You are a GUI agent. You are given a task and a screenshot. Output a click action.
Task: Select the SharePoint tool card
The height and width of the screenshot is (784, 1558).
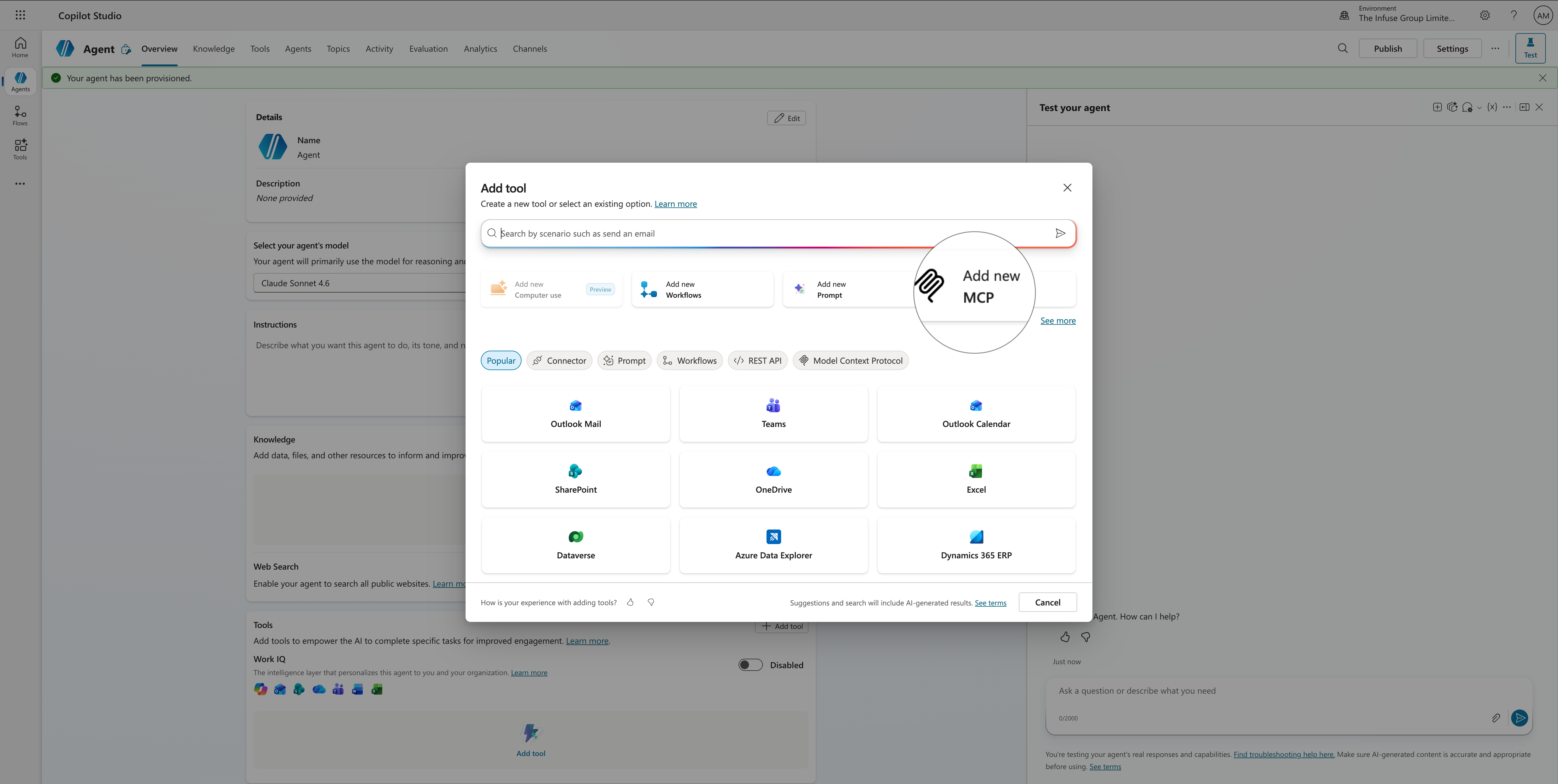click(576, 479)
